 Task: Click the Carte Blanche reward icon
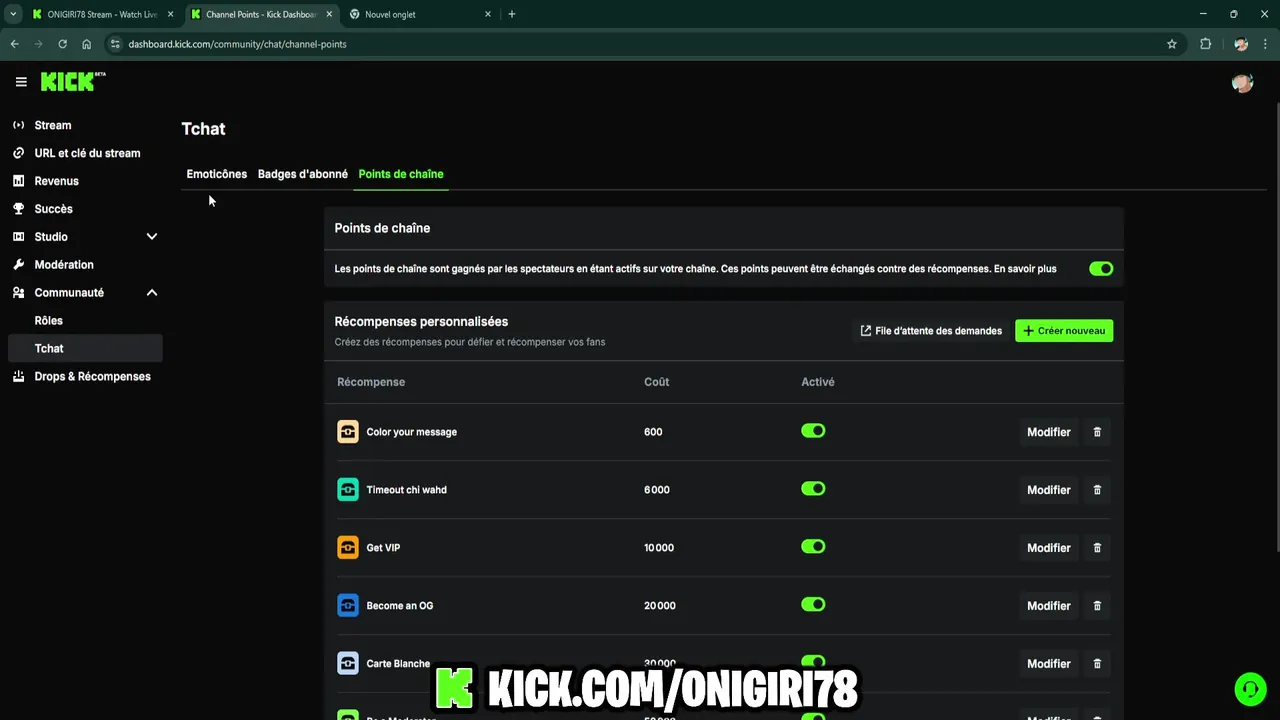[x=348, y=664]
